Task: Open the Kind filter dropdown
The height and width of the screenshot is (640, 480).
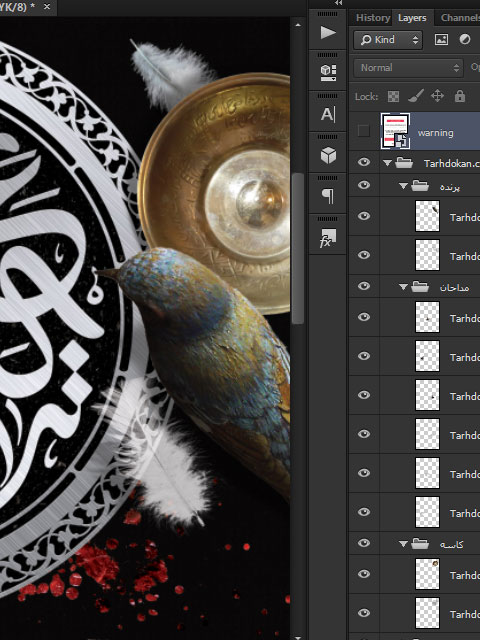Action: point(388,40)
